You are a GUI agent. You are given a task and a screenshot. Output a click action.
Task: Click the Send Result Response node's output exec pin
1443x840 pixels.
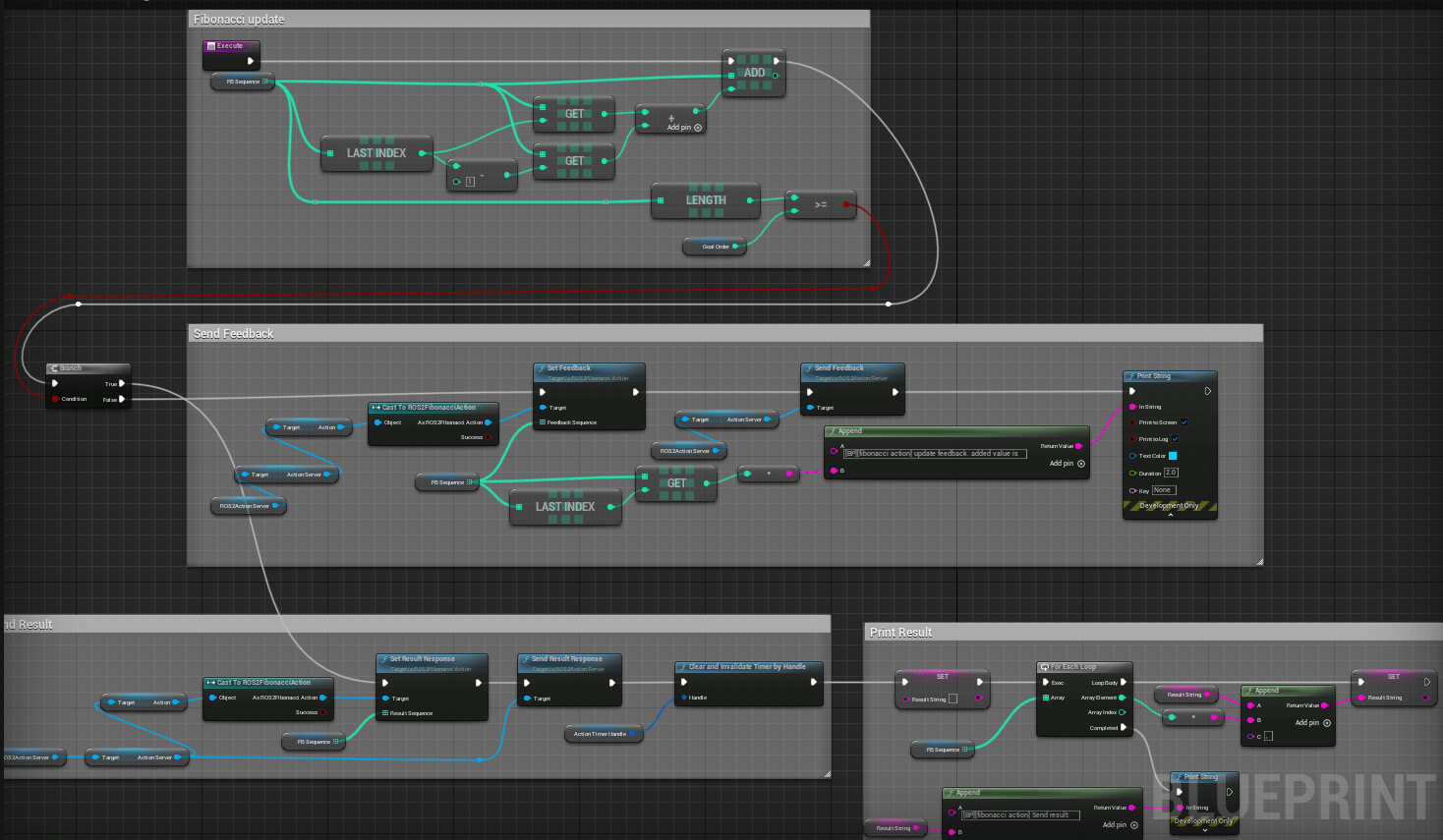612,683
